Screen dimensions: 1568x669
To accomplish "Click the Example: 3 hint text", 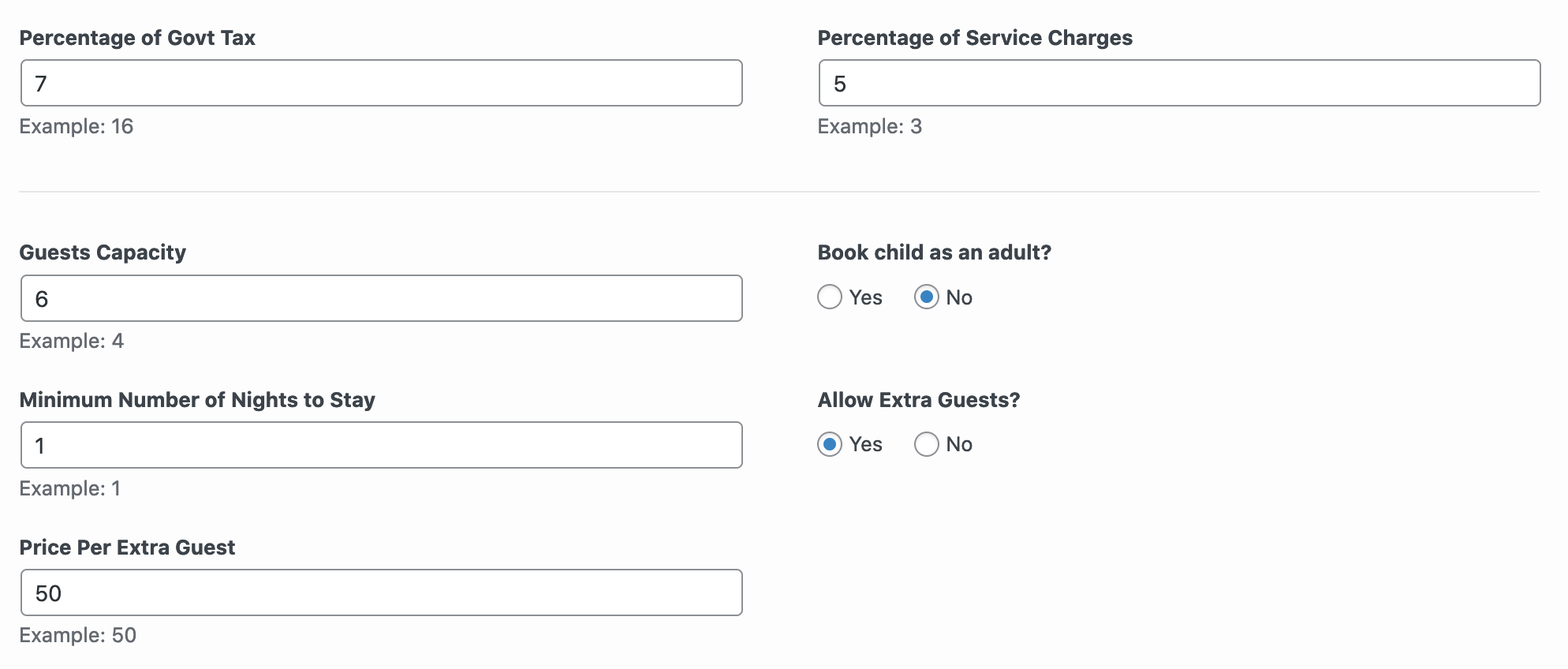I will click(x=870, y=126).
